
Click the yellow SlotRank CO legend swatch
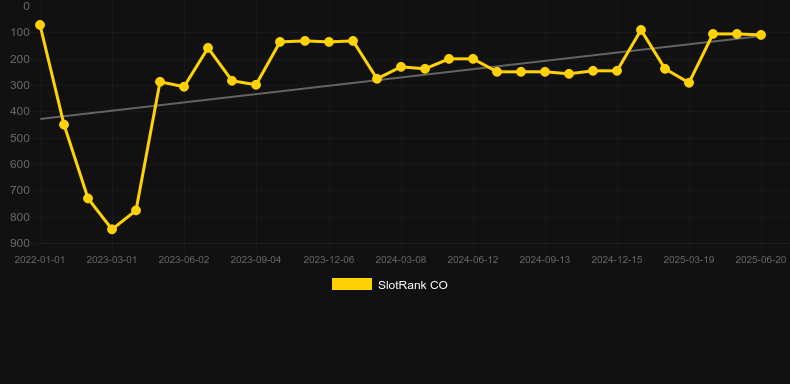[x=352, y=284]
